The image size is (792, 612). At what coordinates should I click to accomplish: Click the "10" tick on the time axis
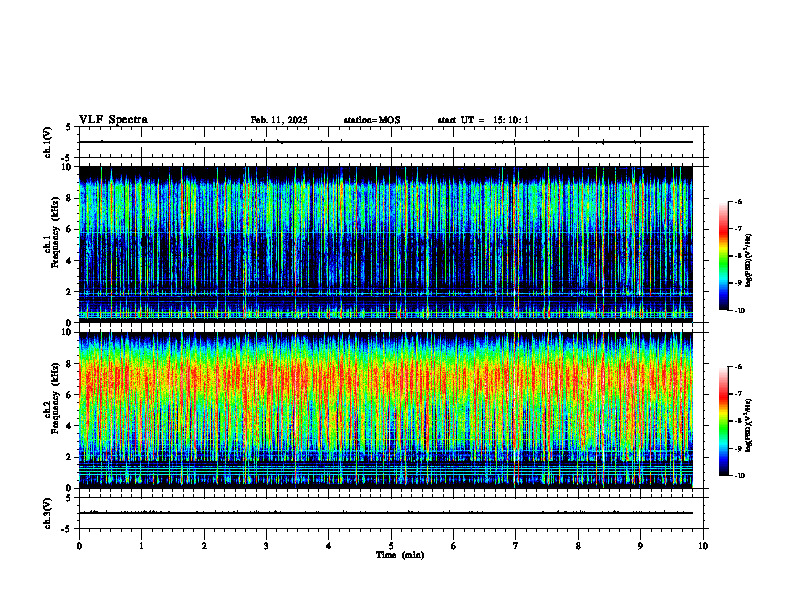pyautogui.click(x=703, y=546)
